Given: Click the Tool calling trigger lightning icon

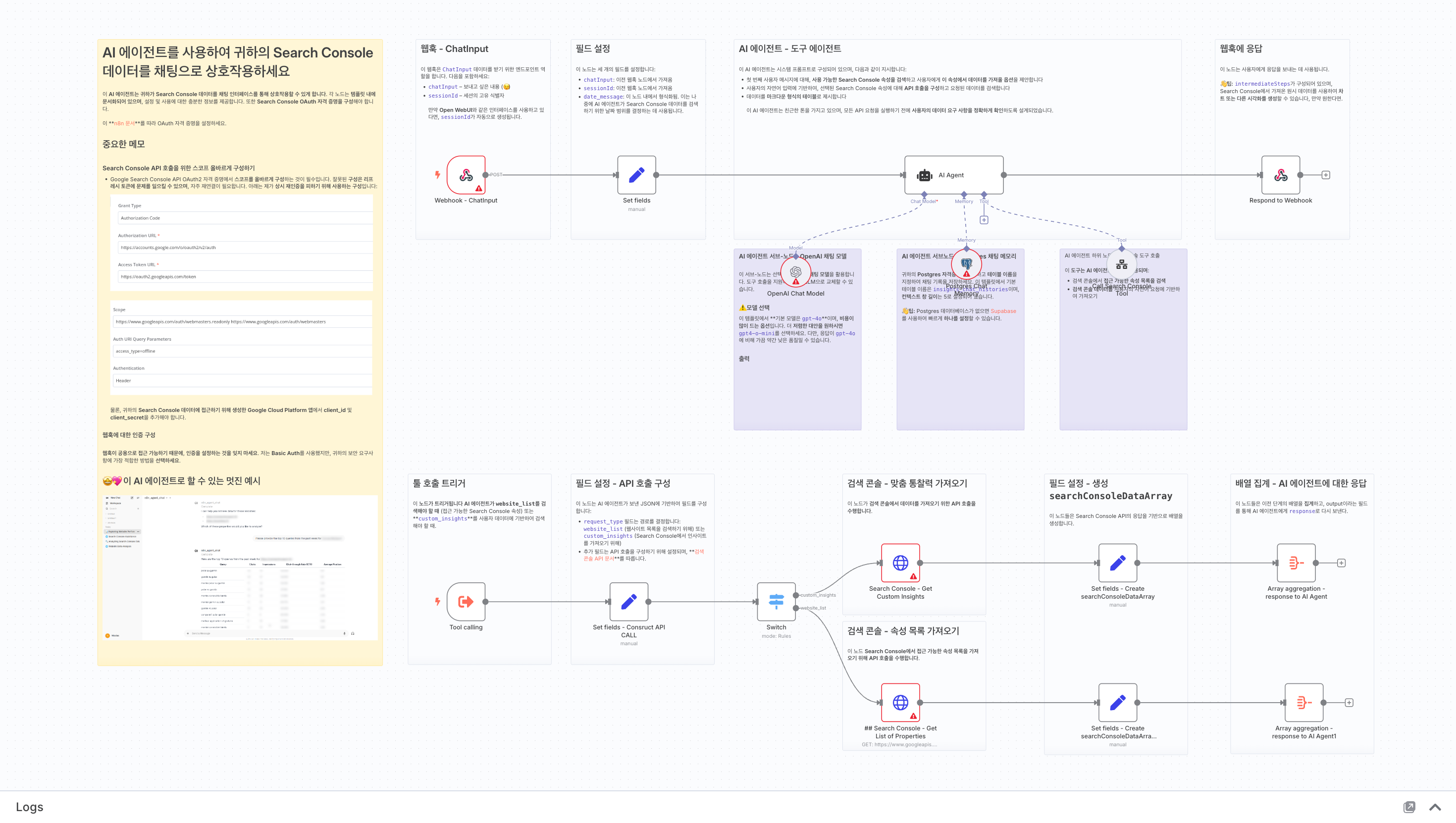Looking at the screenshot, I should tap(437, 602).
